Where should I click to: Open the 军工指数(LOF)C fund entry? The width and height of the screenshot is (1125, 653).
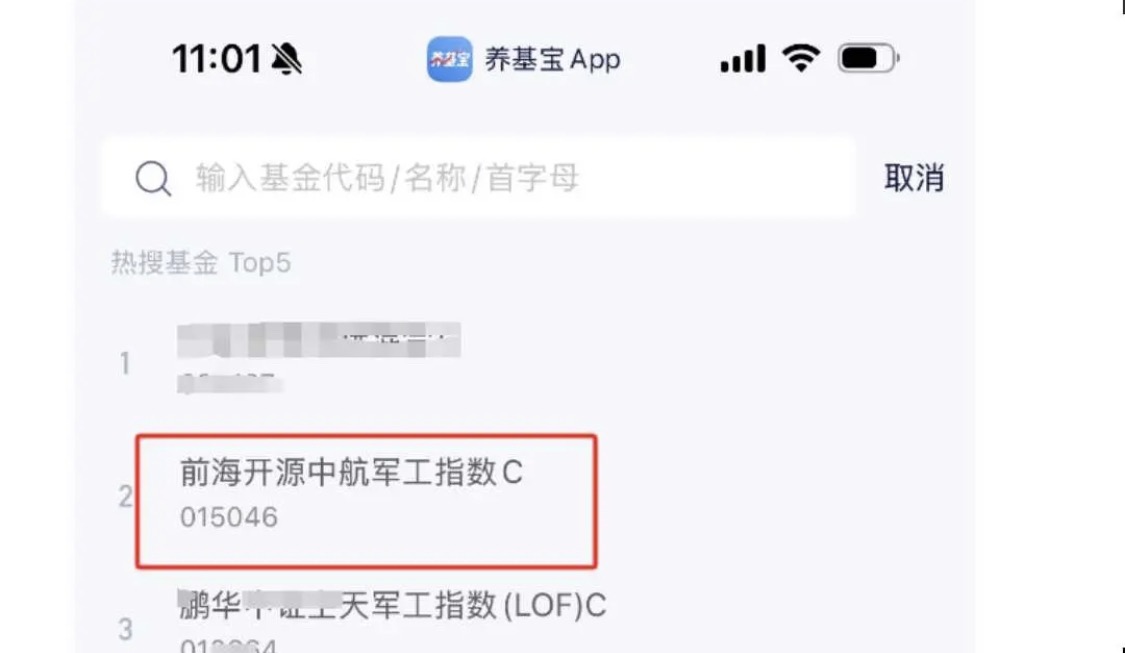pyautogui.click(x=392, y=606)
